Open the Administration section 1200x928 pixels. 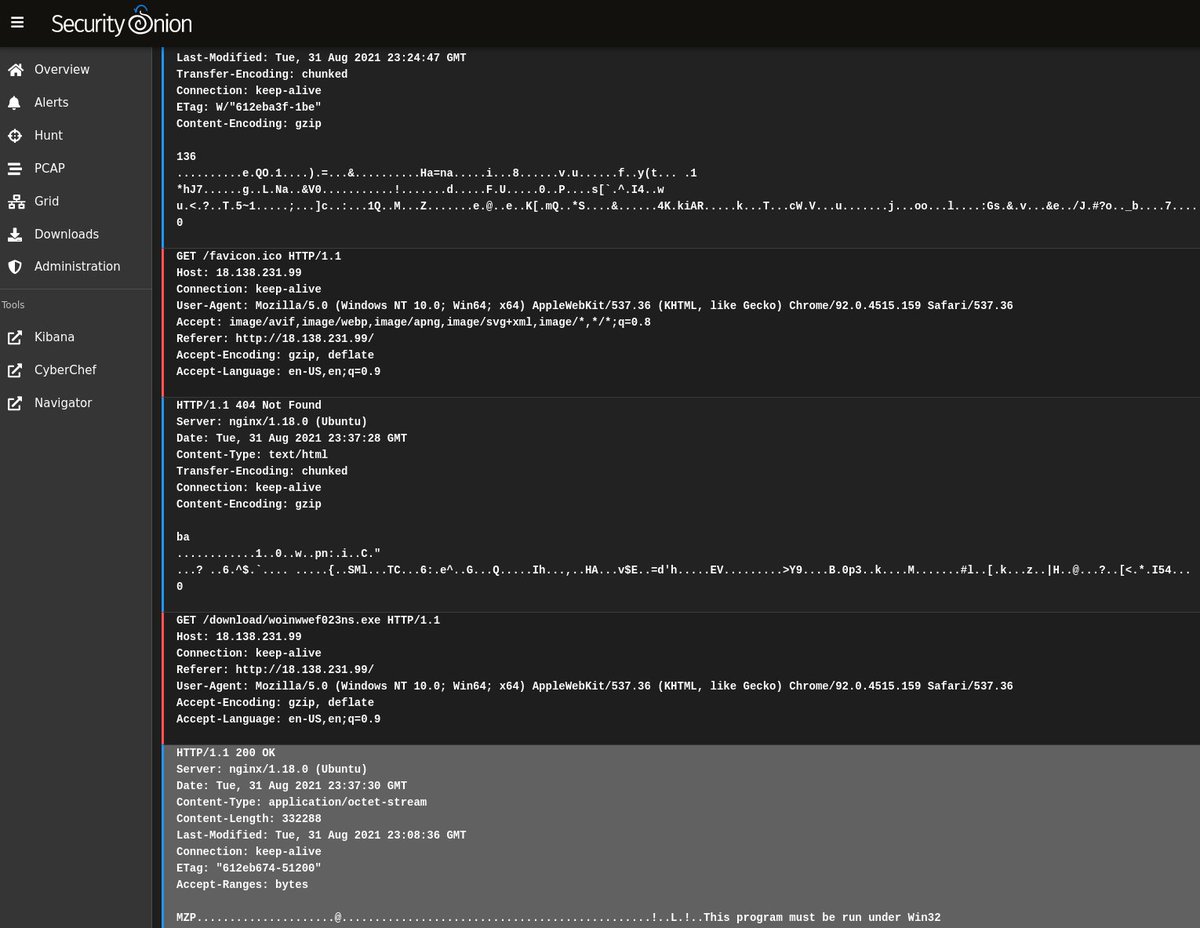(x=77, y=267)
